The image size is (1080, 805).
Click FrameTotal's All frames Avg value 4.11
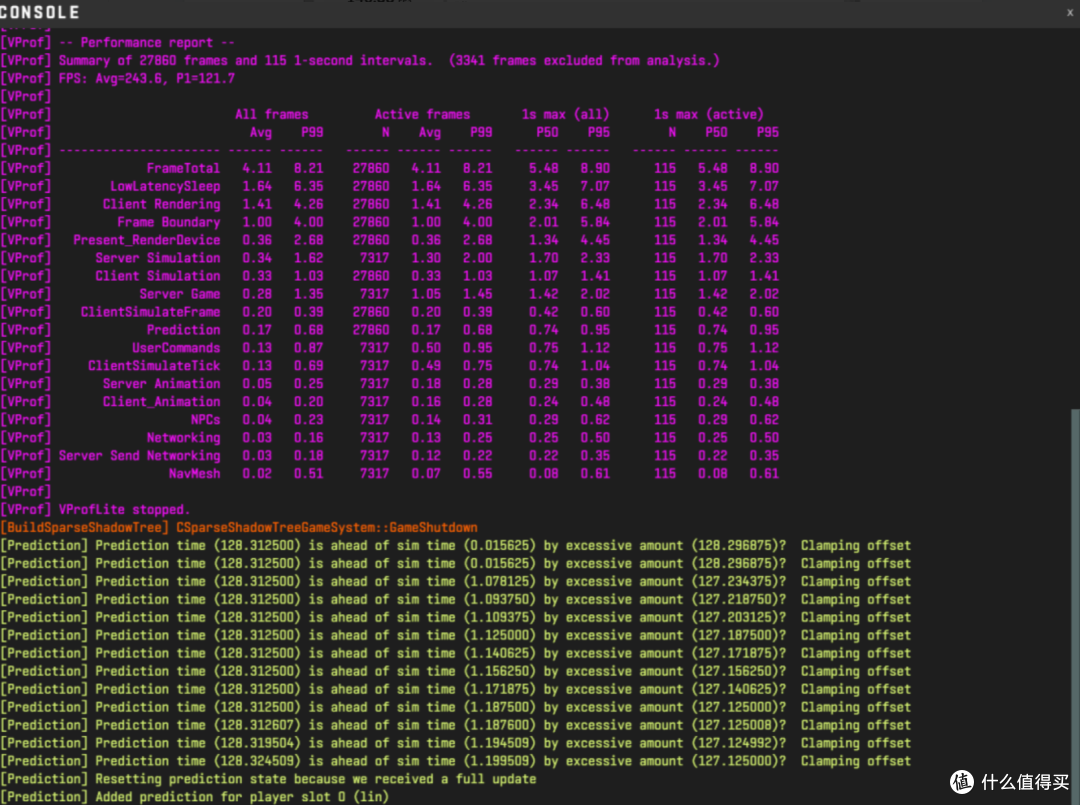point(257,168)
